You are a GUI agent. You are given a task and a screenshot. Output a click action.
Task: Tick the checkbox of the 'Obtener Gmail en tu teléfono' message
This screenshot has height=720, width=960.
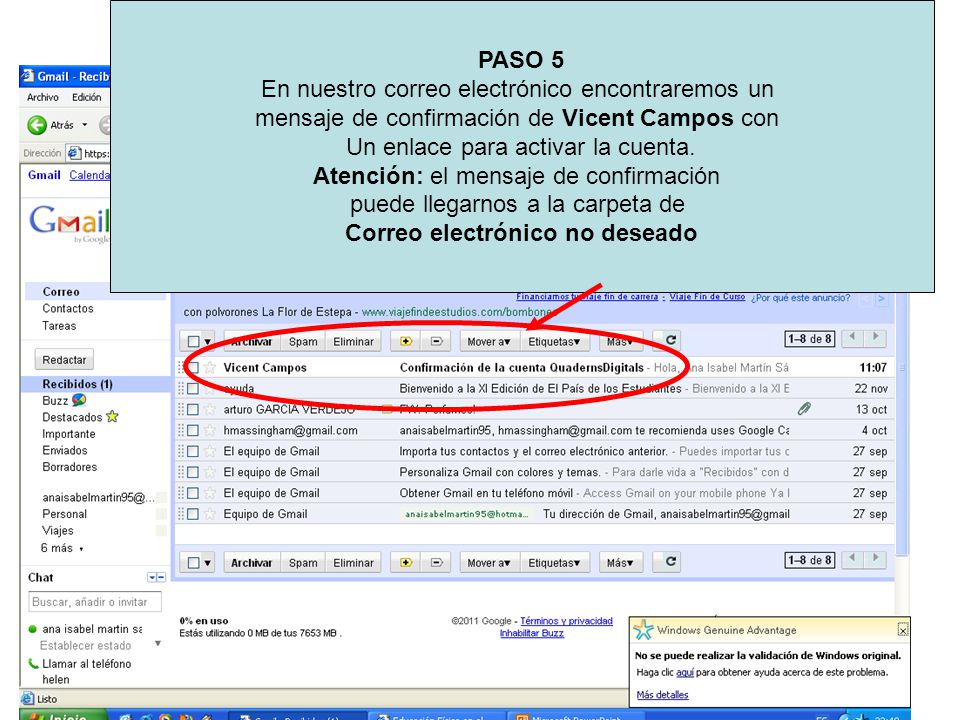[x=193, y=493]
